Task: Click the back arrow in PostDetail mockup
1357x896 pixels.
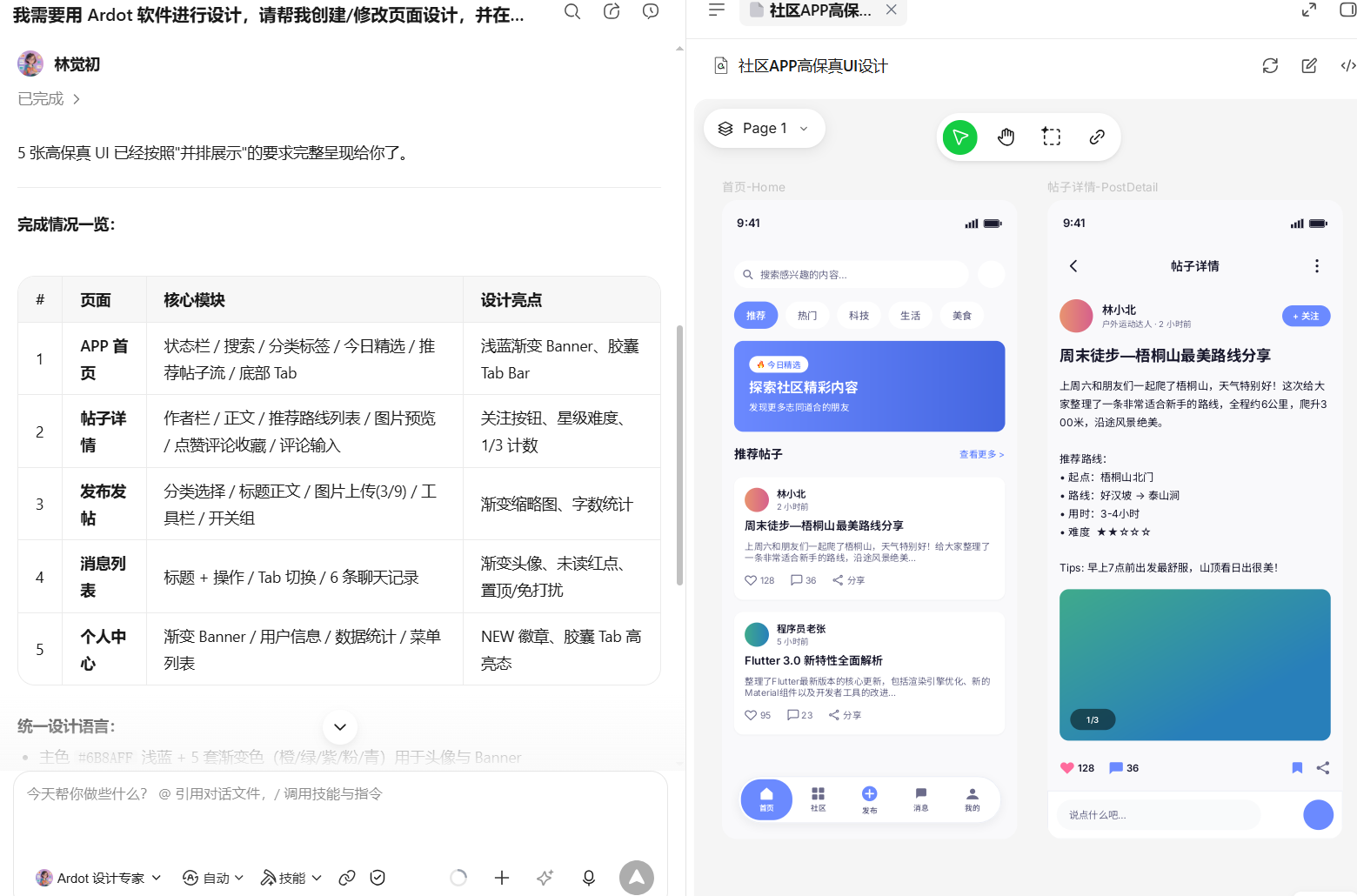Action: 1073,266
